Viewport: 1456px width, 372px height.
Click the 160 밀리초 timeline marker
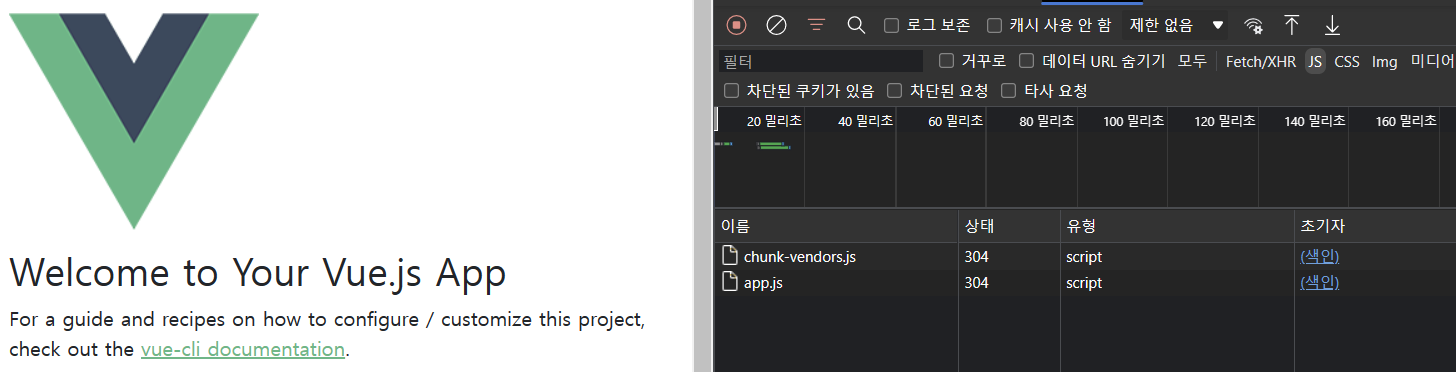click(1405, 121)
